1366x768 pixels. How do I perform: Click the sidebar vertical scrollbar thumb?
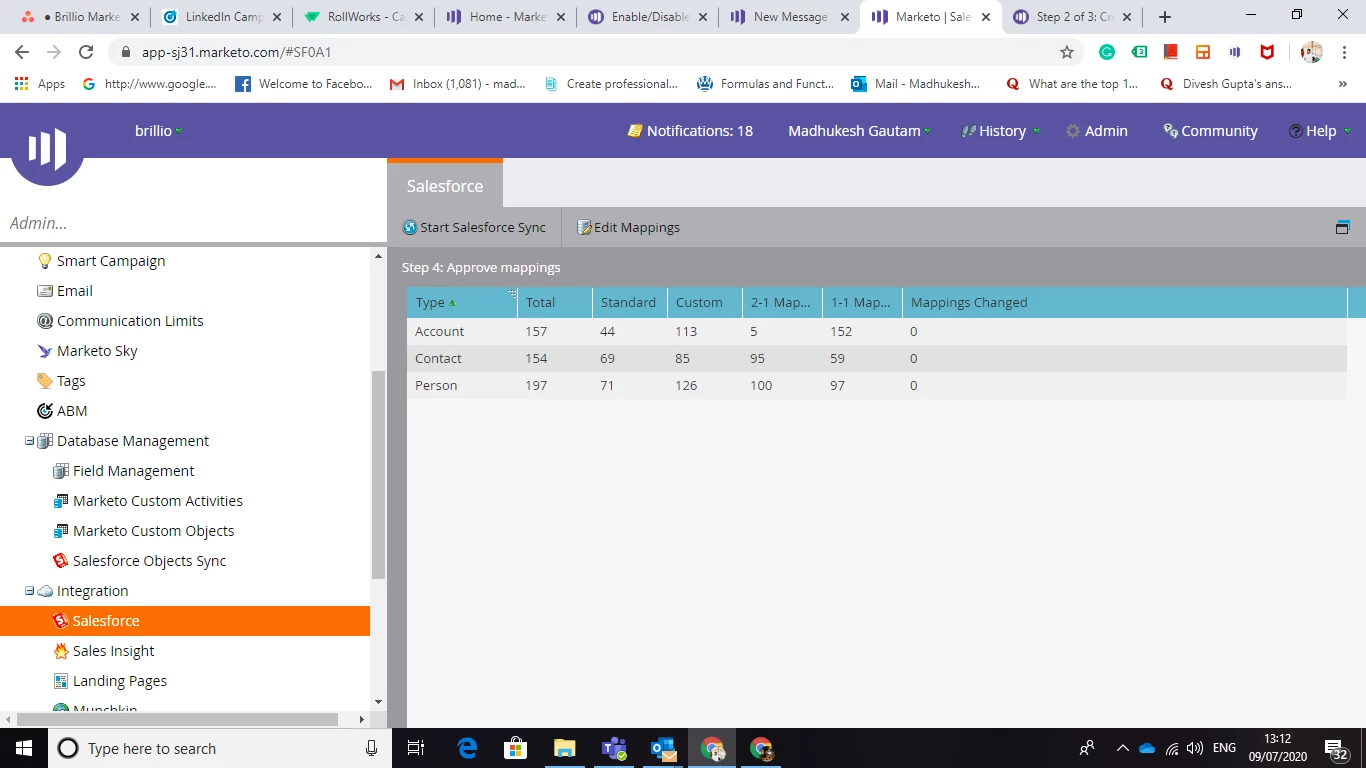[x=378, y=474]
